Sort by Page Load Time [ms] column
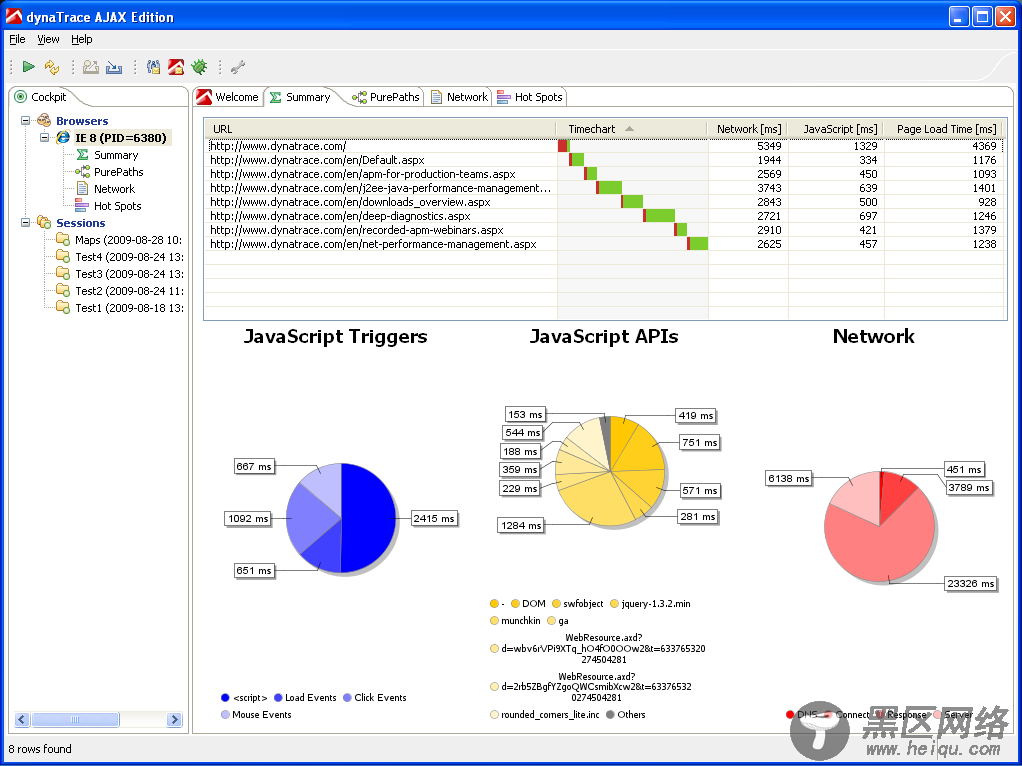This screenshot has width=1022, height=766. 945,129
